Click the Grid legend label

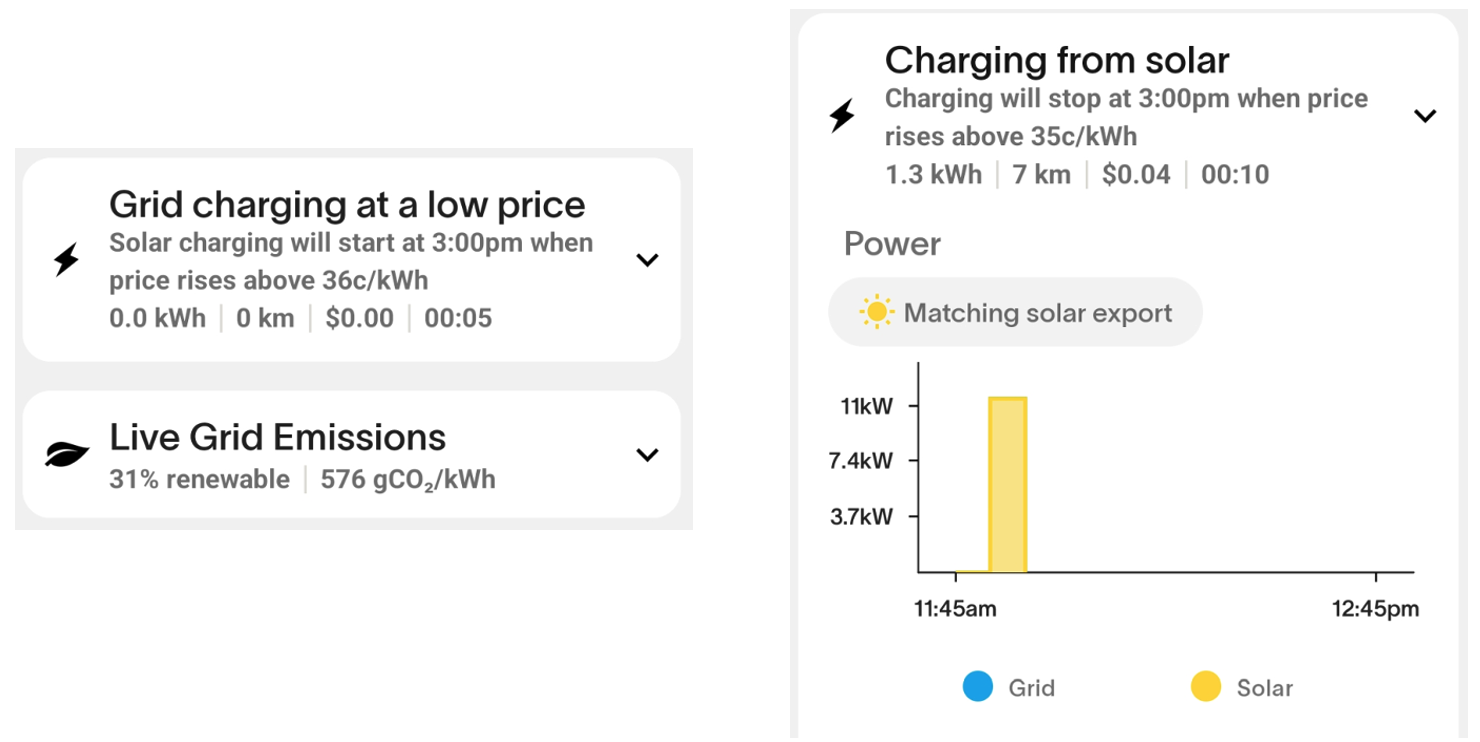pyautogui.click(x=1031, y=688)
